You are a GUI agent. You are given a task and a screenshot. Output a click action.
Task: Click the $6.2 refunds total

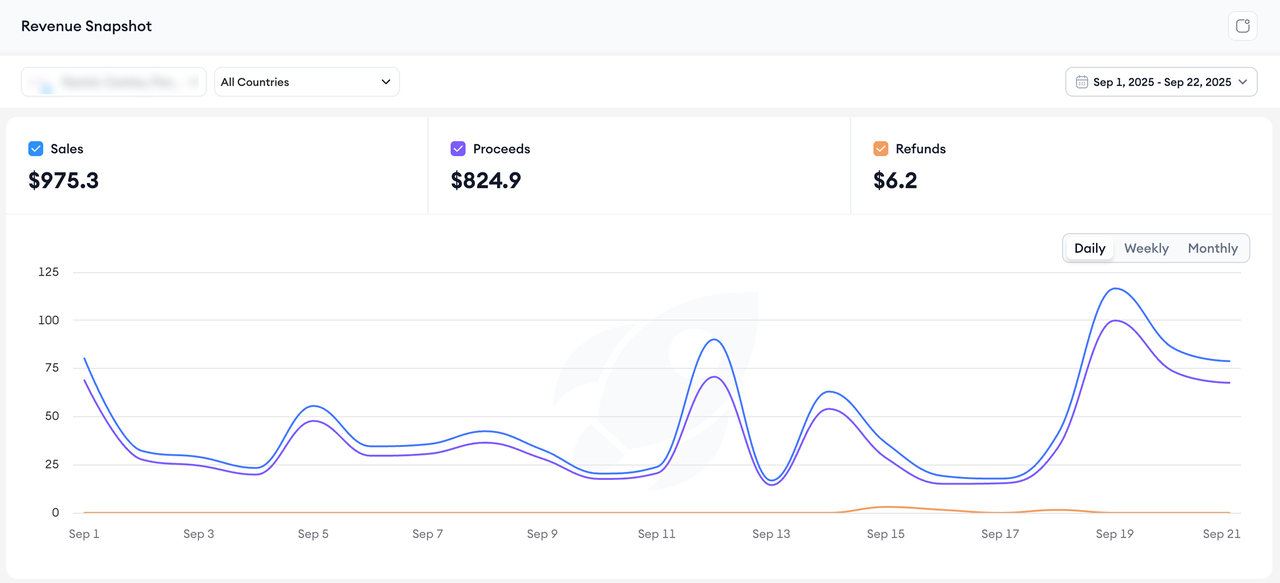coord(895,181)
